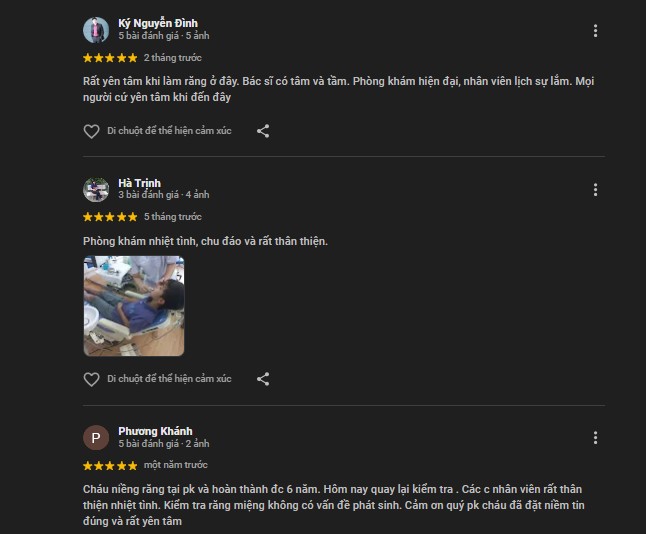Screen dimensions: 646x534
Task: Click five-star rating on Ký Nguyễn Đình's review
Action: [110, 58]
